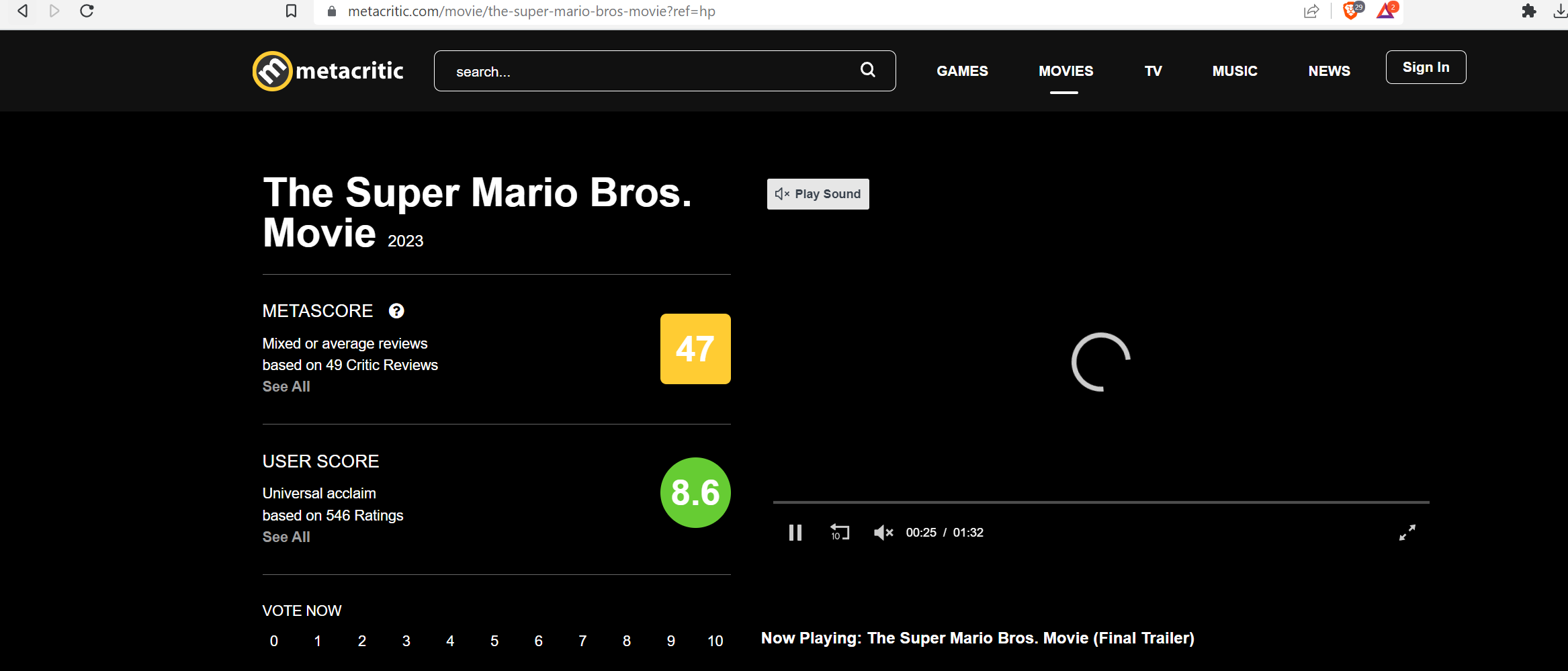Reload the page
Screen dimensions: 1568x671
(87, 11)
